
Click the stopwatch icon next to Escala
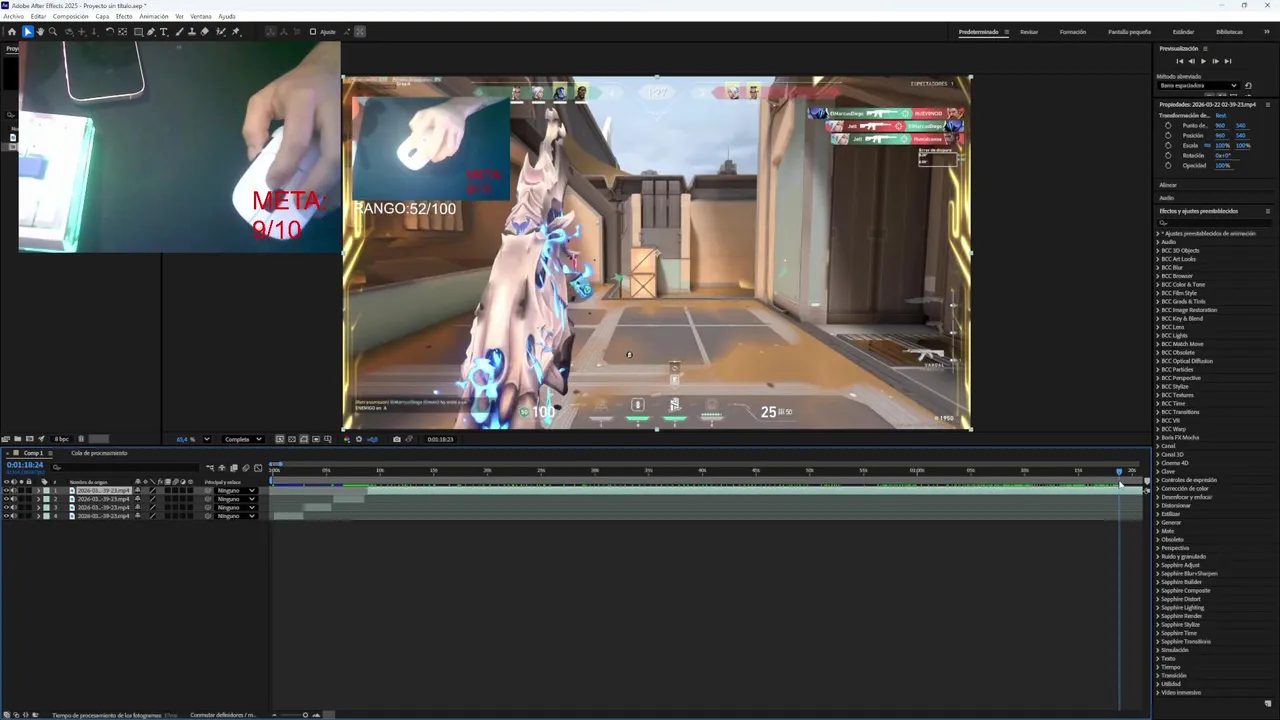pyautogui.click(x=1168, y=145)
